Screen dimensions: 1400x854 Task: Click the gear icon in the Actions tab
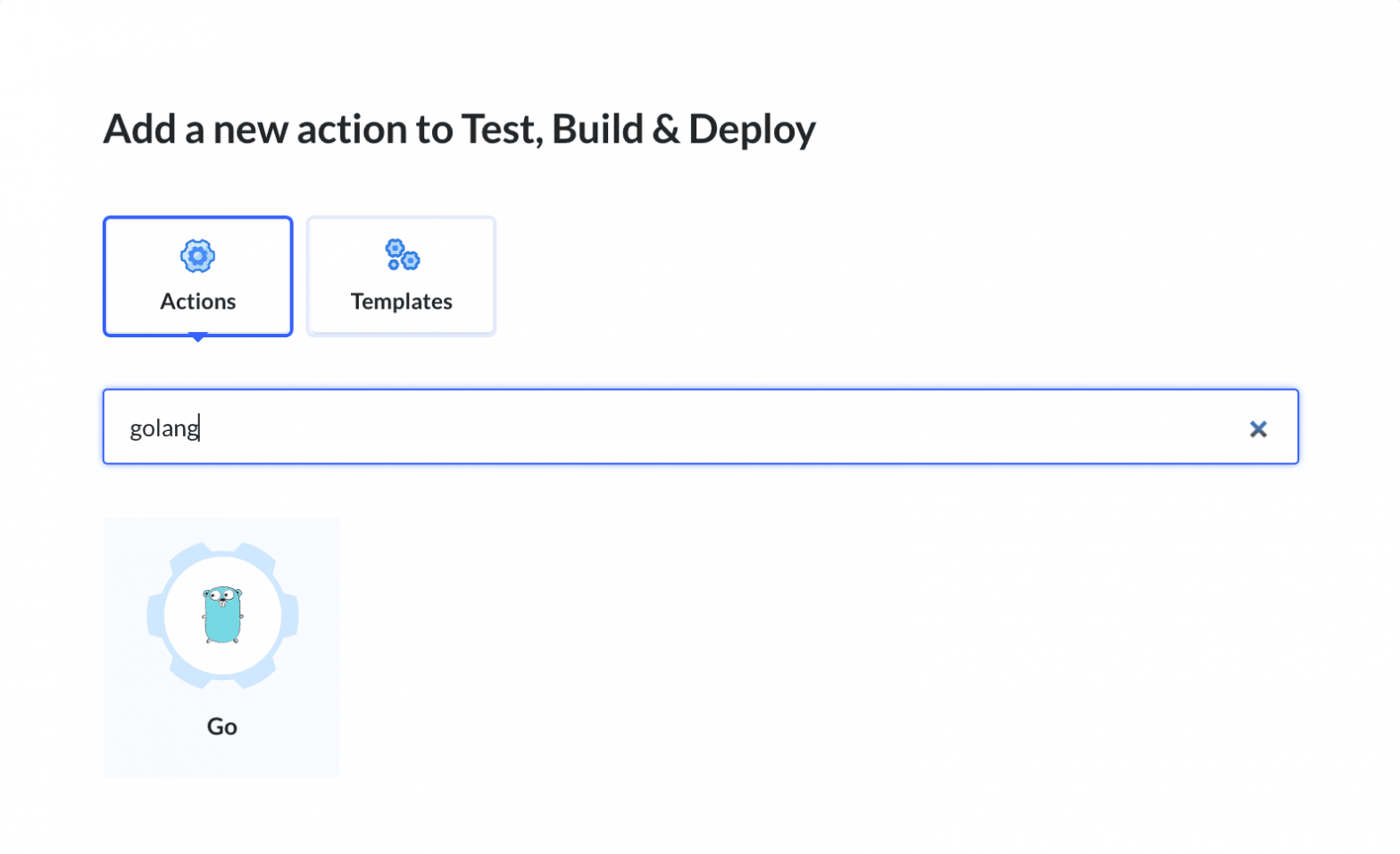pos(197,256)
